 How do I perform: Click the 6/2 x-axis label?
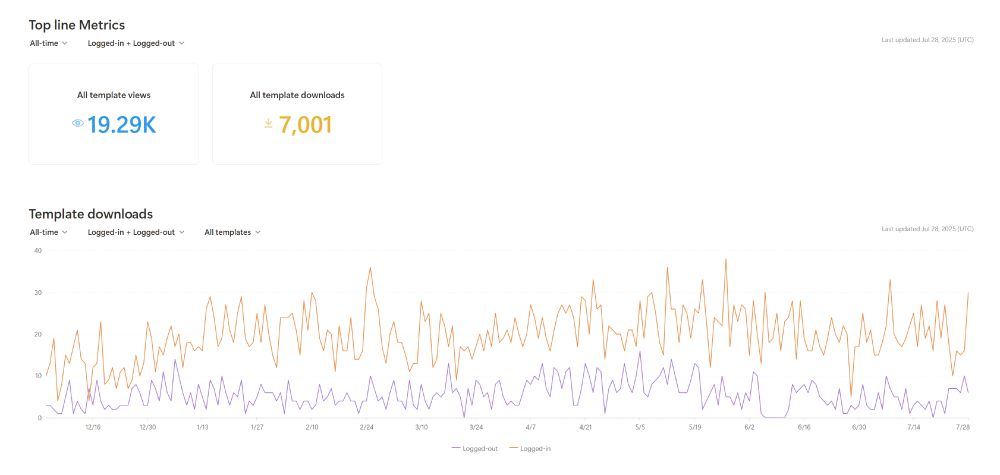coord(749,427)
